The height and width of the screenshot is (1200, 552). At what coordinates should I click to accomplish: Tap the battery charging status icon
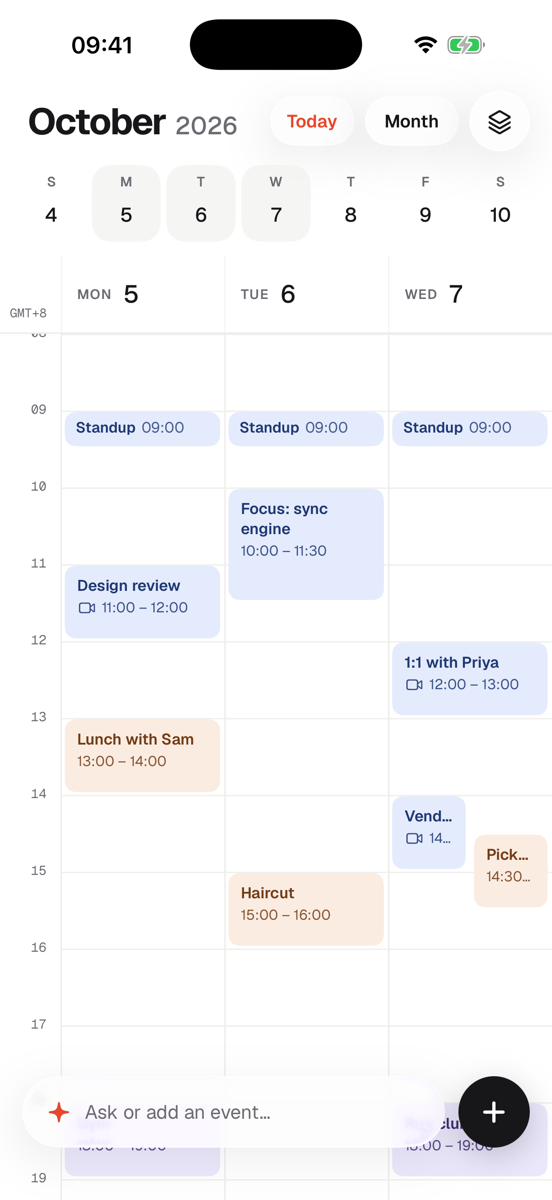[465, 45]
